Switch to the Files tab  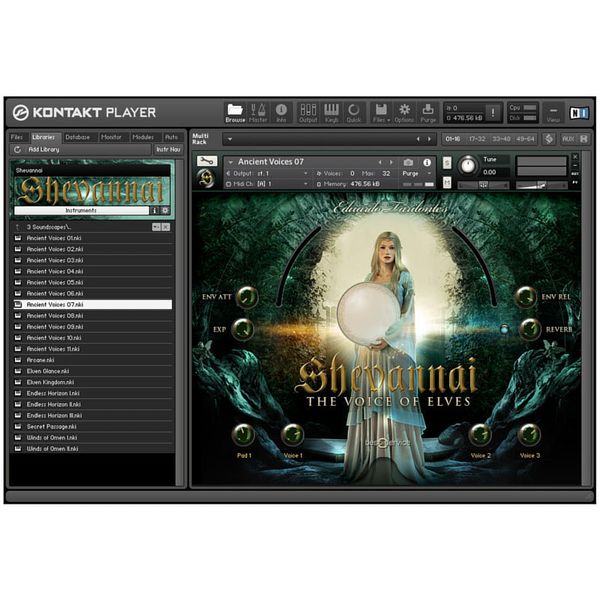[x=17, y=137]
